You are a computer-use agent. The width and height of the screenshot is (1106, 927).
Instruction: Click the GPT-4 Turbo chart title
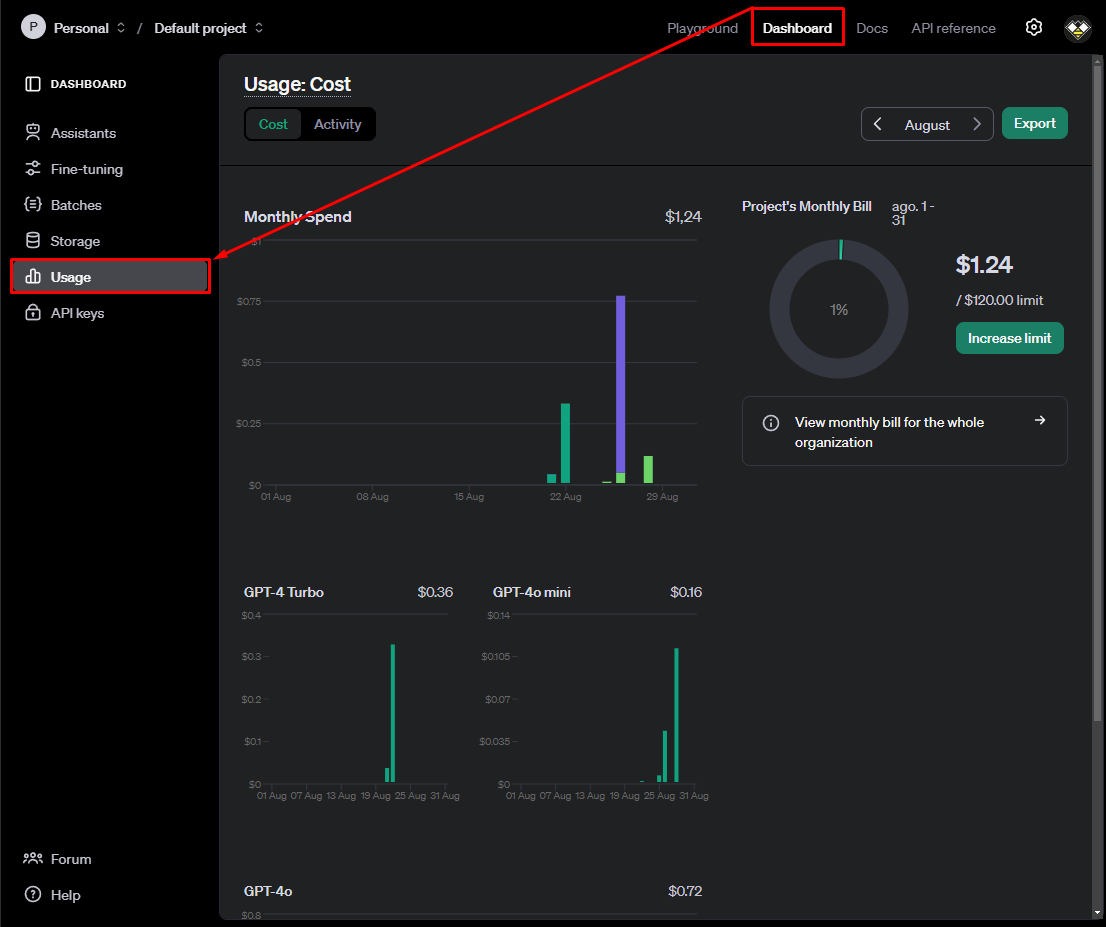pyautogui.click(x=284, y=592)
